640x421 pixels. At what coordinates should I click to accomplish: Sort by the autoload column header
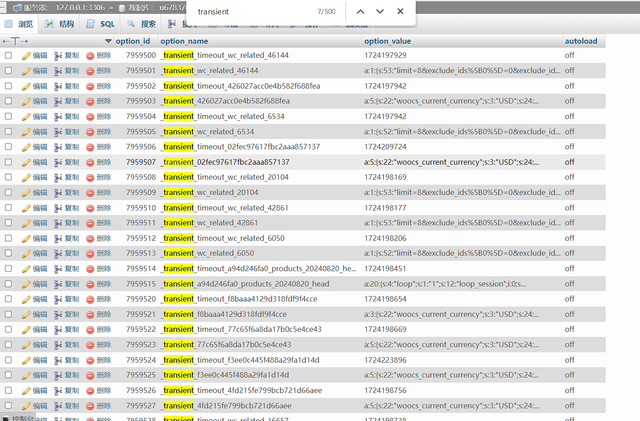coord(581,41)
